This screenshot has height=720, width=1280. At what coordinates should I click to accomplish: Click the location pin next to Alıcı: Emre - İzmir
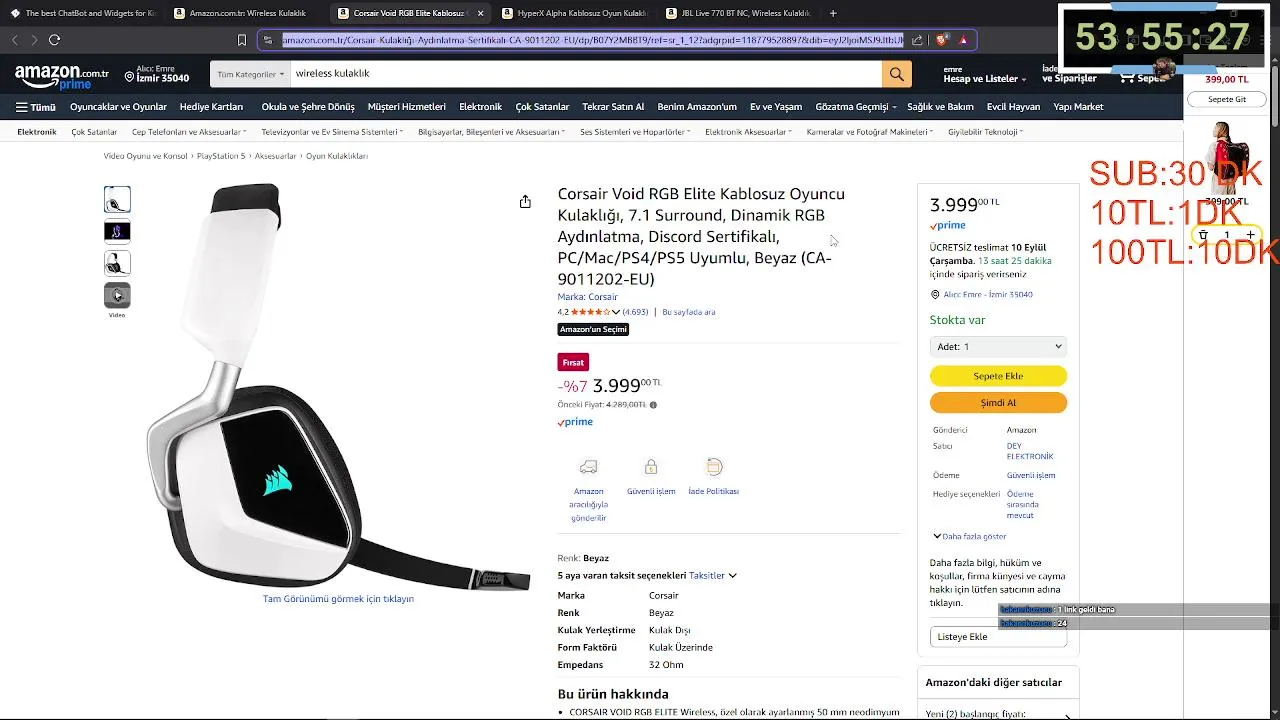pos(935,295)
